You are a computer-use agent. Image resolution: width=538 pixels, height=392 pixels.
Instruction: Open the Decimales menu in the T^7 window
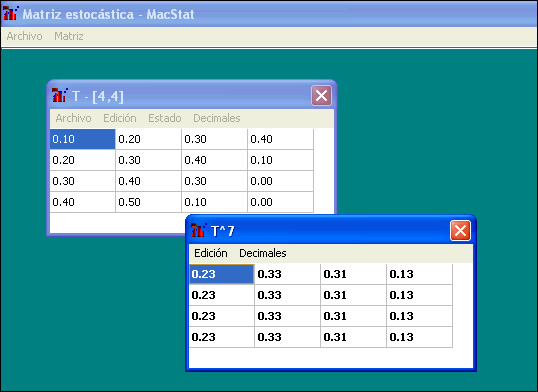(x=263, y=253)
